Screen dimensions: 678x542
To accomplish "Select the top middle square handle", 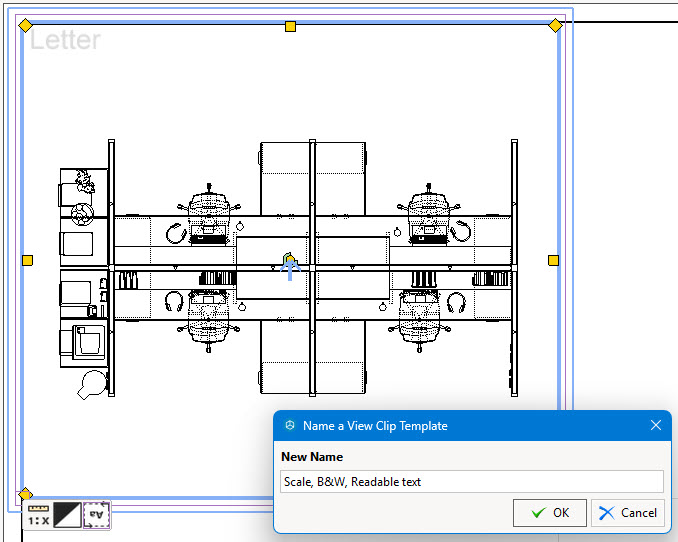I will [x=291, y=27].
